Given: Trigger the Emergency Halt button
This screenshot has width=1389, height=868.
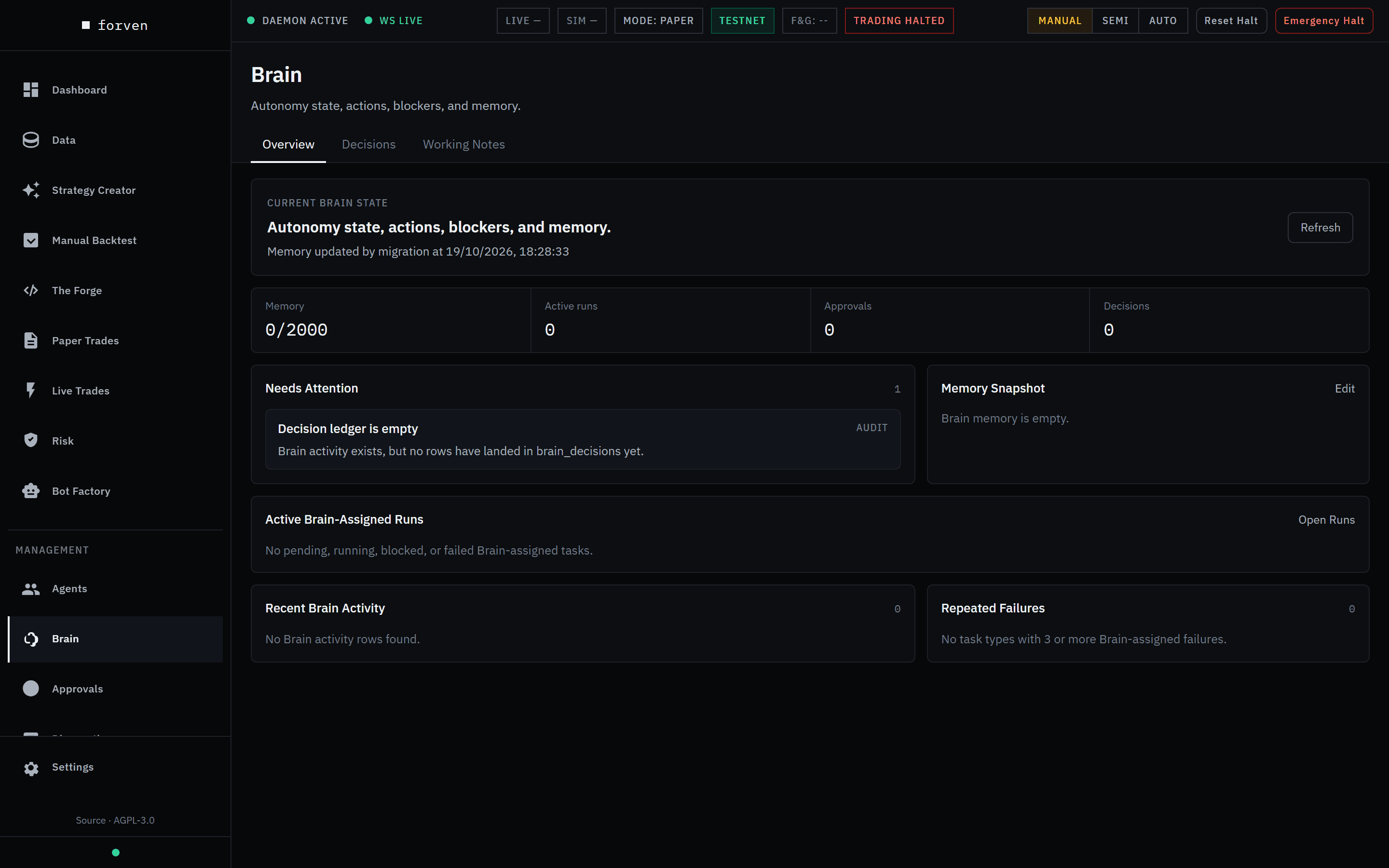Looking at the screenshot, I should pyautogui.click(x=1323, y=21).
